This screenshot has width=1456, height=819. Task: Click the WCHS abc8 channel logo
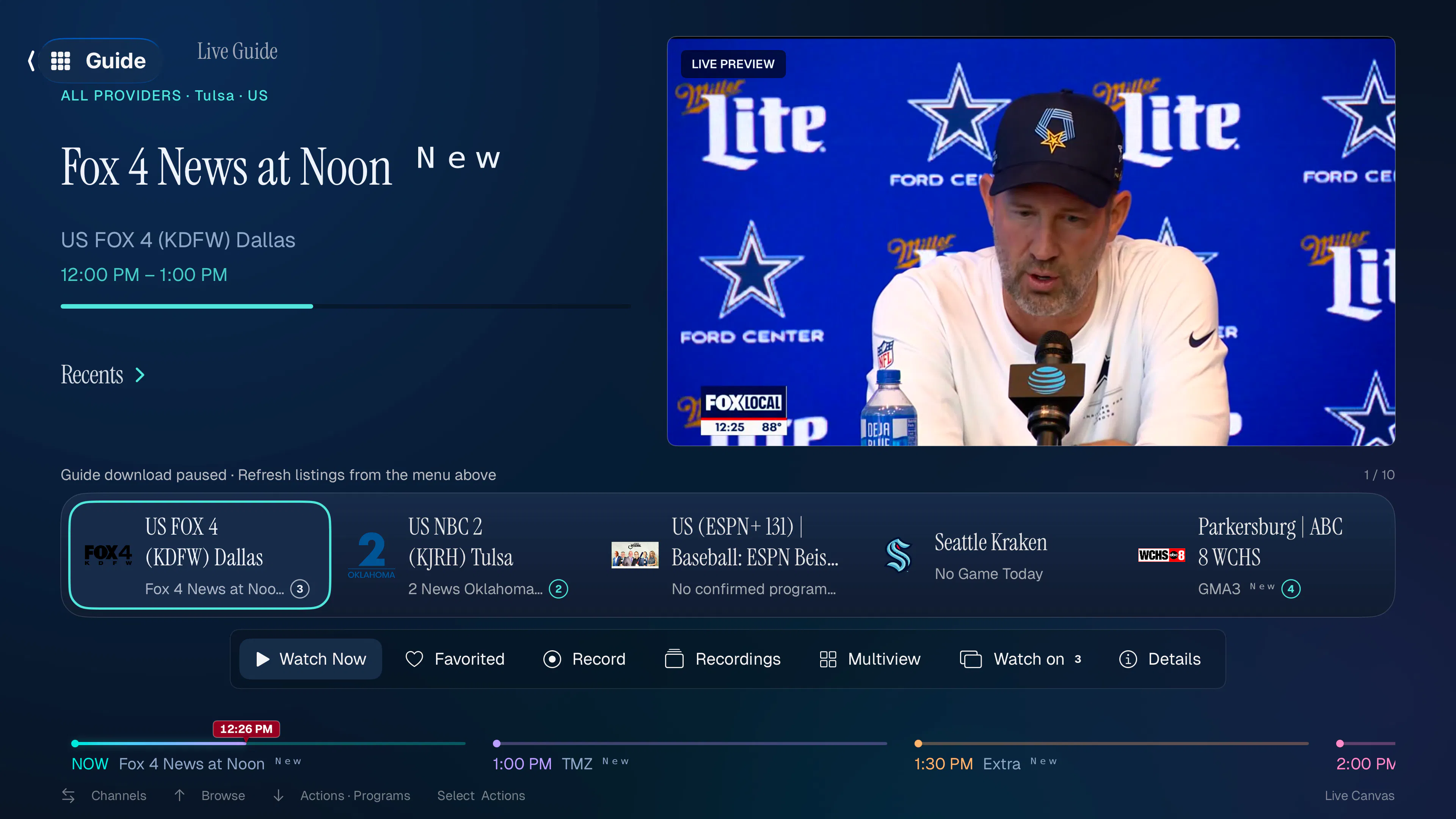click(1161, 555)
